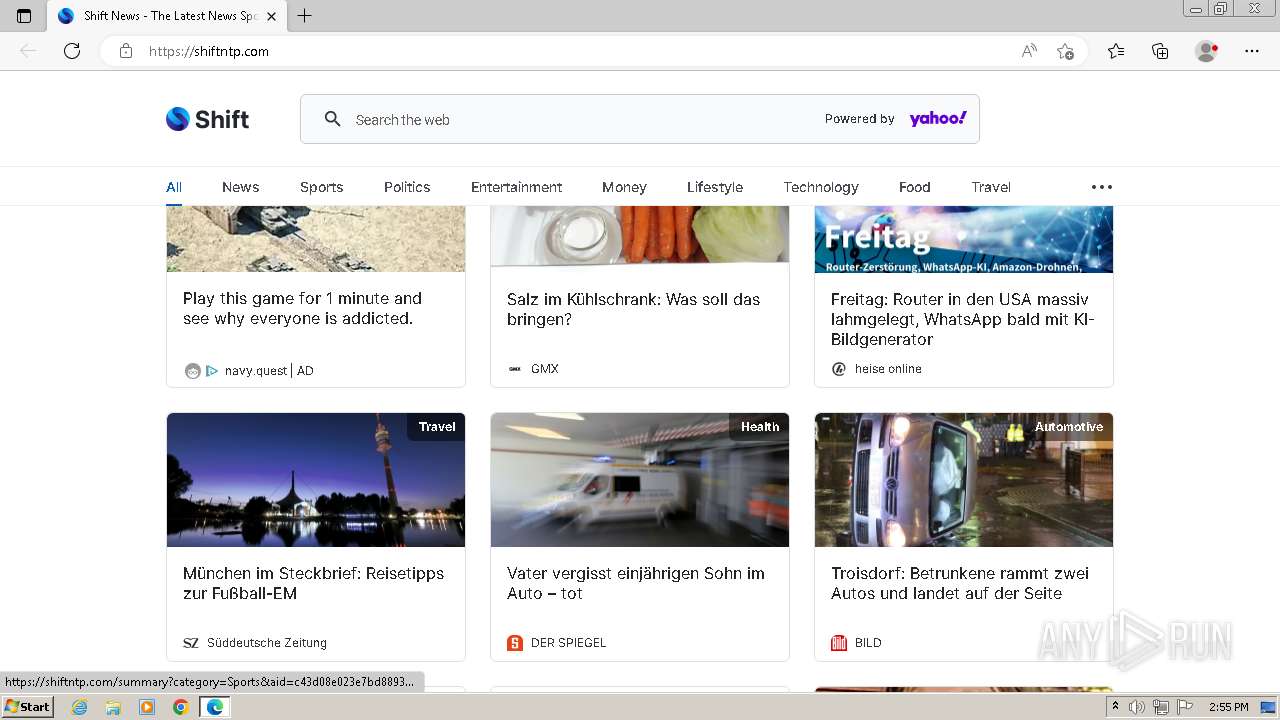Open heise online Freitag router article

coord(963,319)
